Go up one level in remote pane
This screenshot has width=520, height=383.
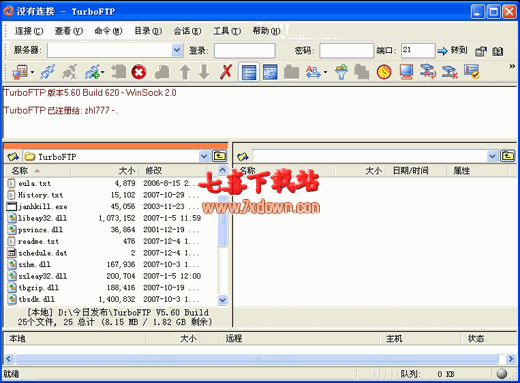507,156
